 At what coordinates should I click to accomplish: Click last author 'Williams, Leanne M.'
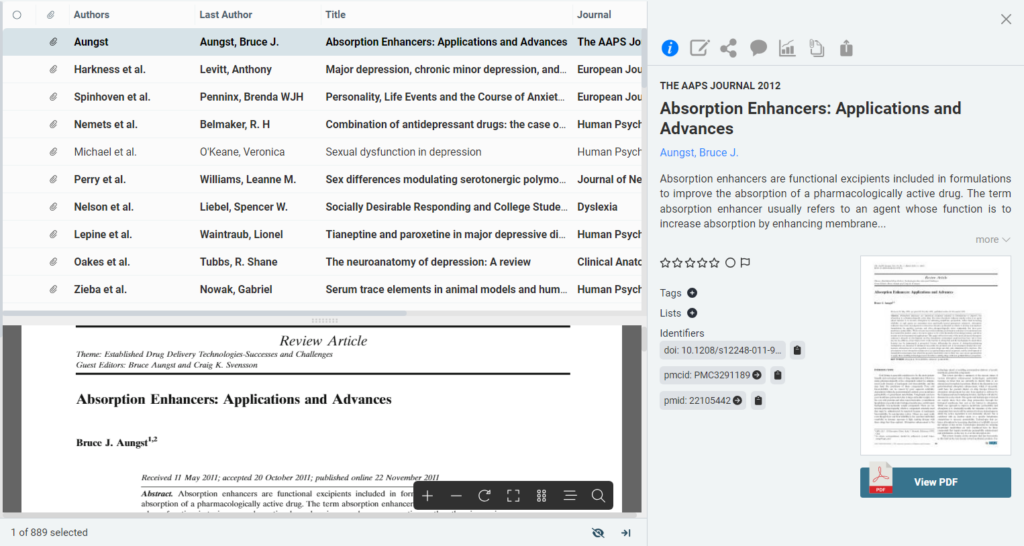pyautogui.click(x=248, y=179)
